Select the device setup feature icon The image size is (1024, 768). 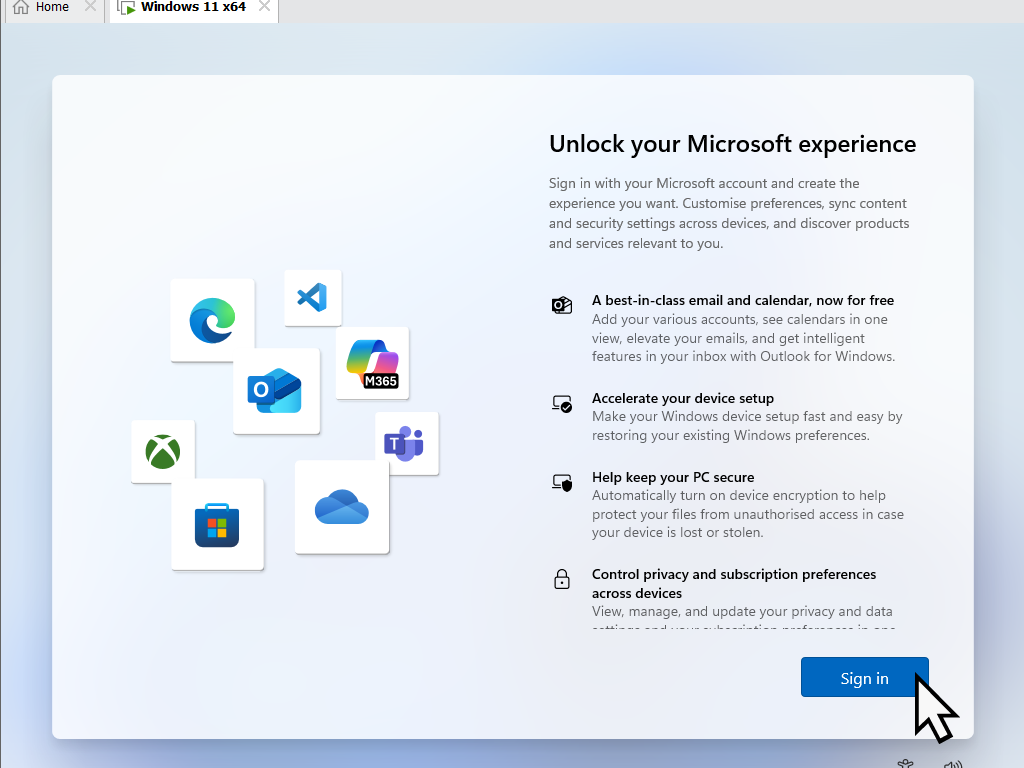pyautogui.click(x=562, y=403)
